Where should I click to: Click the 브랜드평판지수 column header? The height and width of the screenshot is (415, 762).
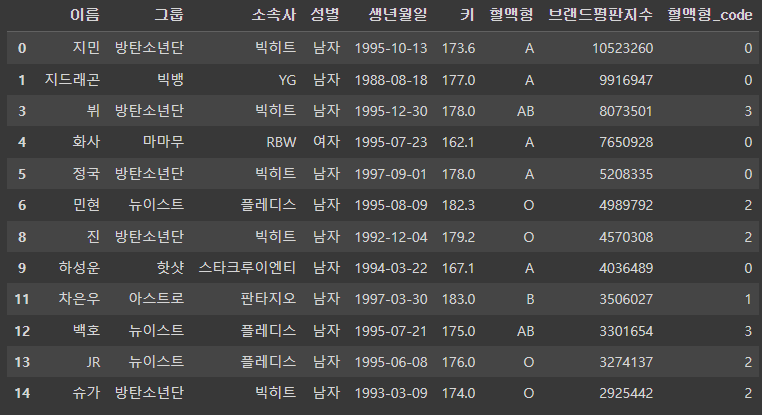(x=600, y=15)
